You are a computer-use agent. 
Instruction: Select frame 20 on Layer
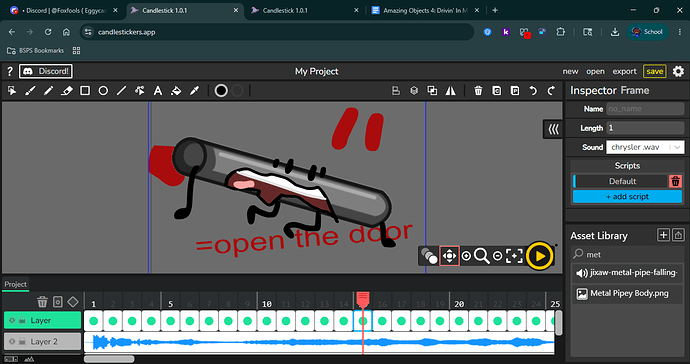(459, 321)
